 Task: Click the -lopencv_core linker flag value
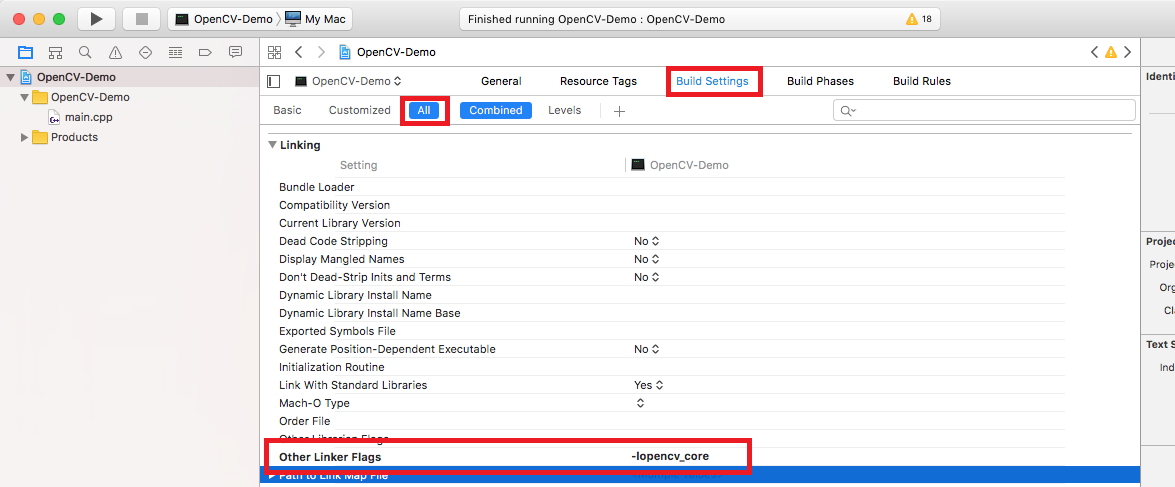pos(670,456)
